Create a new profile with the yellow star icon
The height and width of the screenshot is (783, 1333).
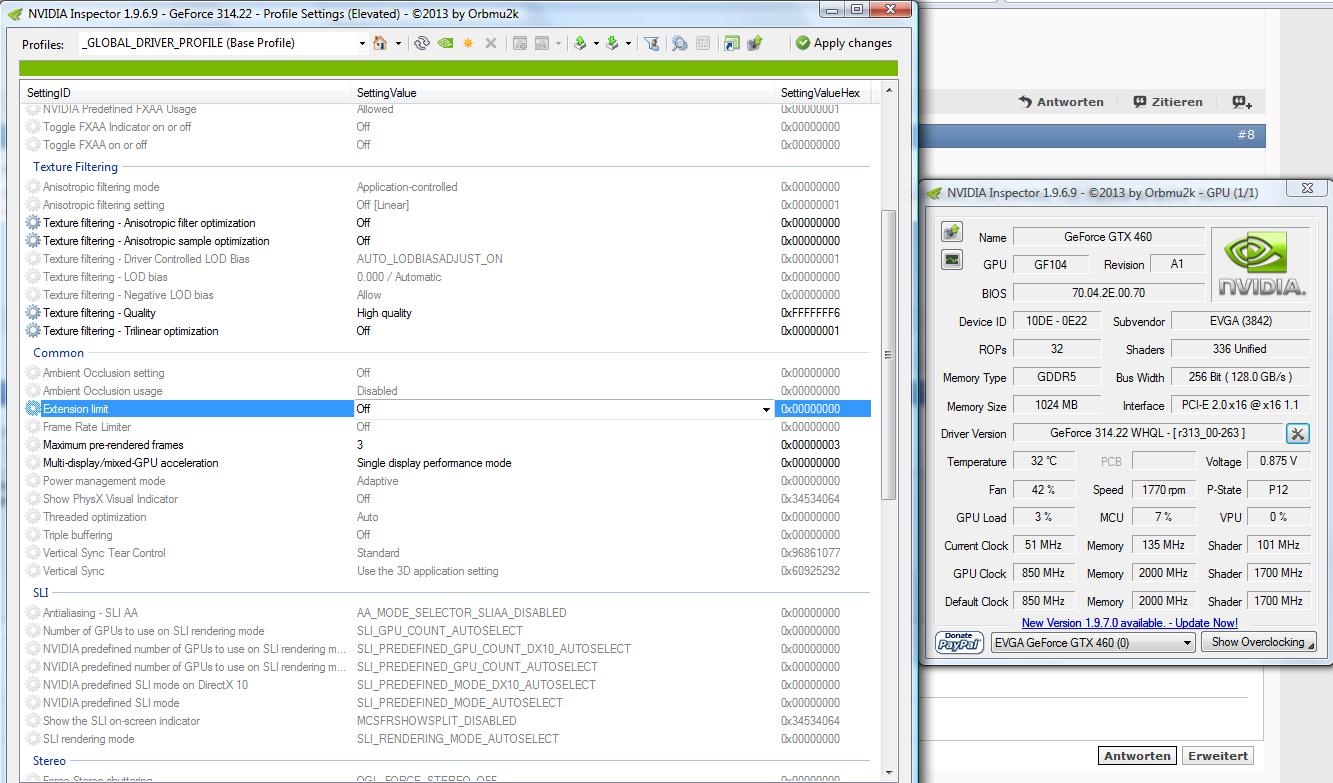click(468, 43)
